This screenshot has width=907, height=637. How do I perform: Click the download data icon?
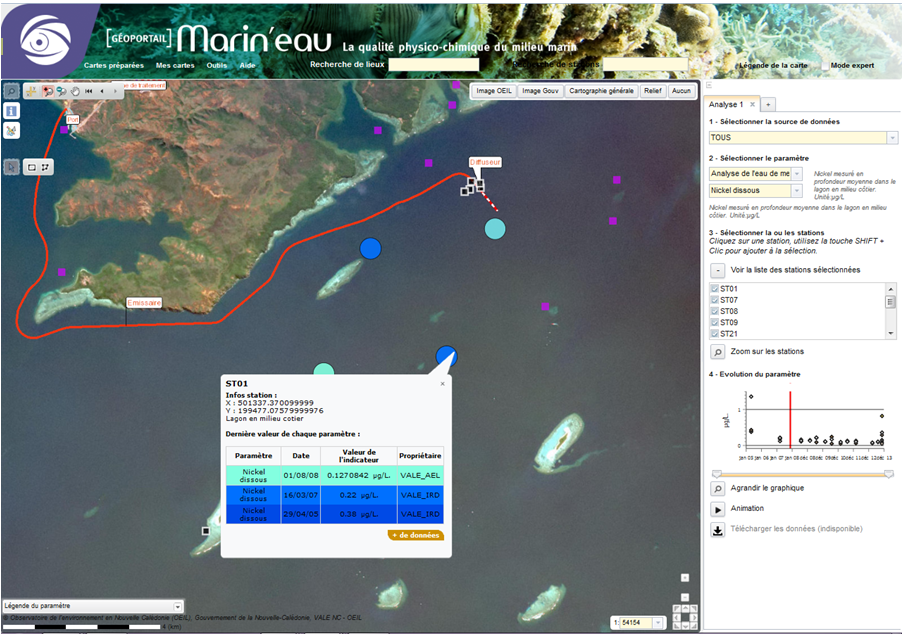[x=718, y=529]
